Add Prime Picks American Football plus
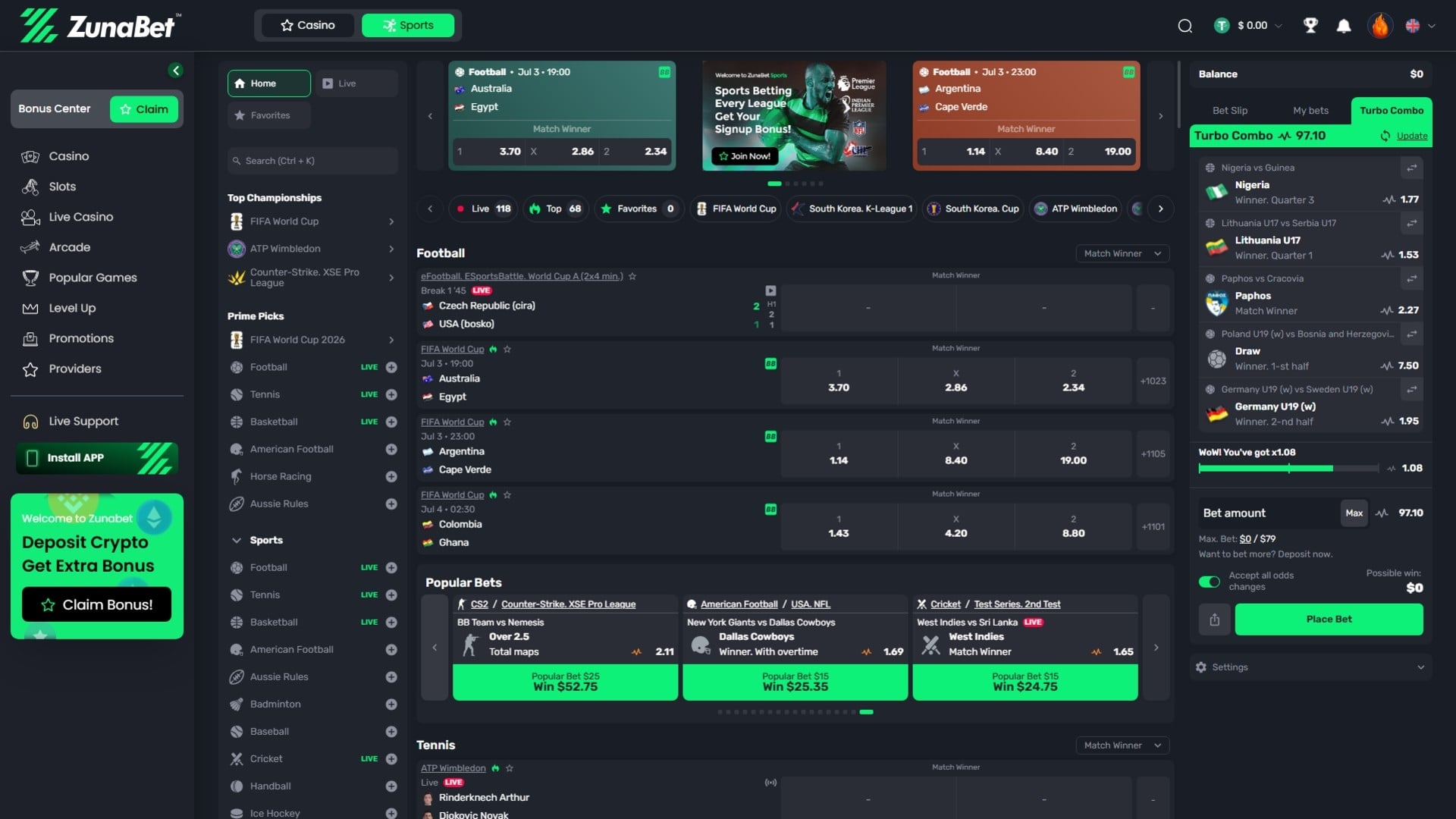The width and height of the screenshot is (1456, 819). click(391, 449)
